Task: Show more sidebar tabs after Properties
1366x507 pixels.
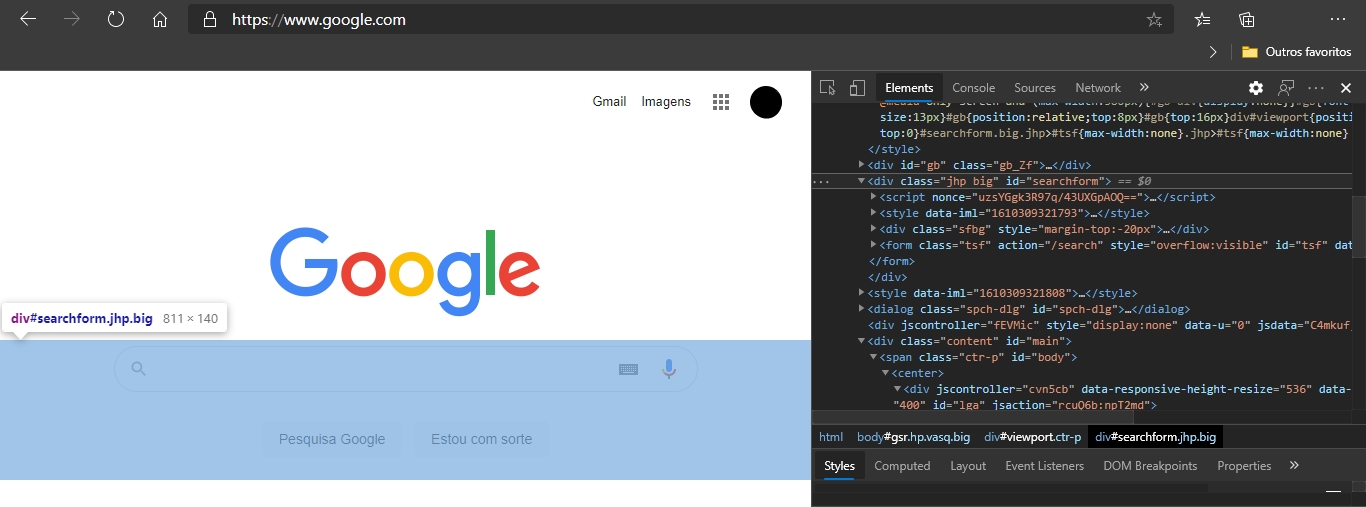Action: tap(1294, 466)
